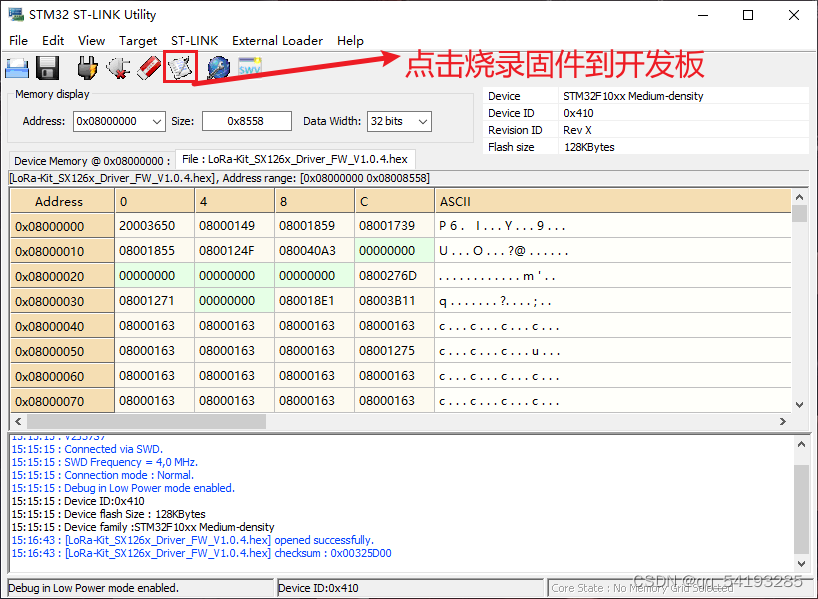The image size is (818, 599).
Task: Click the memory cell containing 08001275
Action: pos(394,351)
